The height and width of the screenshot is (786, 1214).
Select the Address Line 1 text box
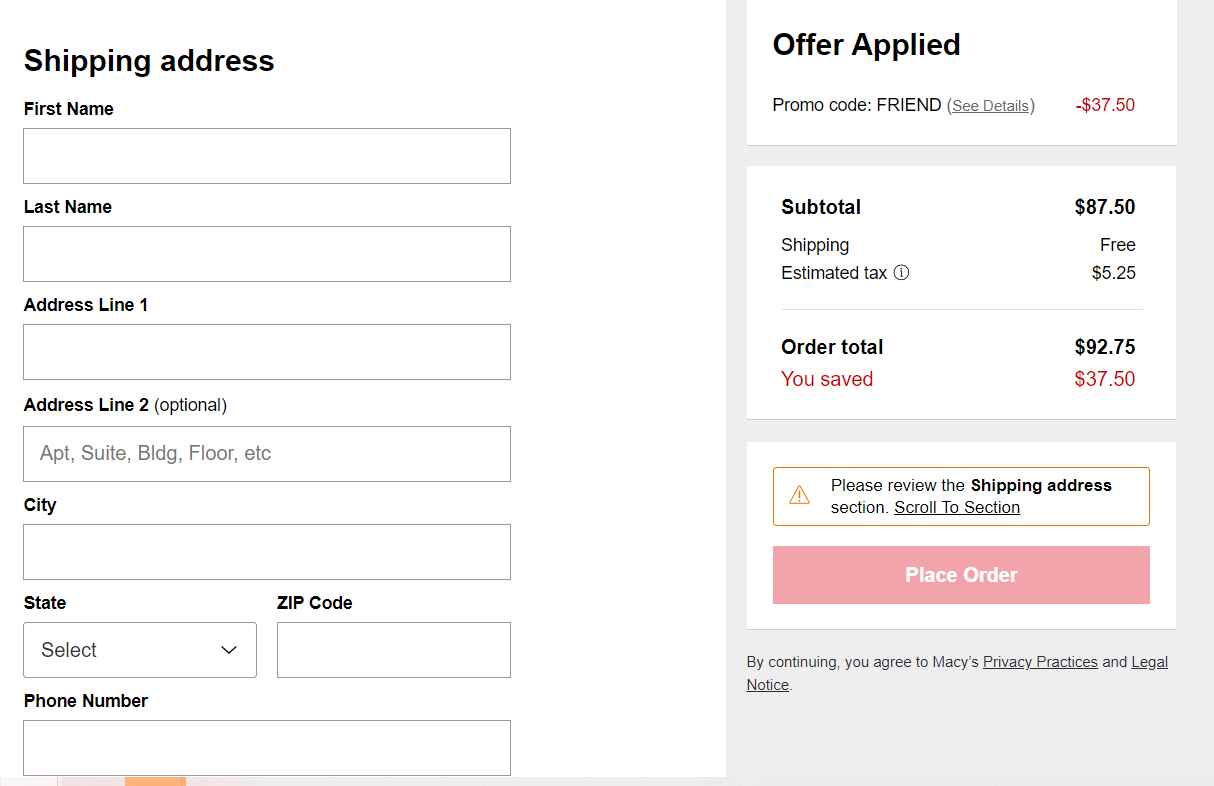coord(267,352)
